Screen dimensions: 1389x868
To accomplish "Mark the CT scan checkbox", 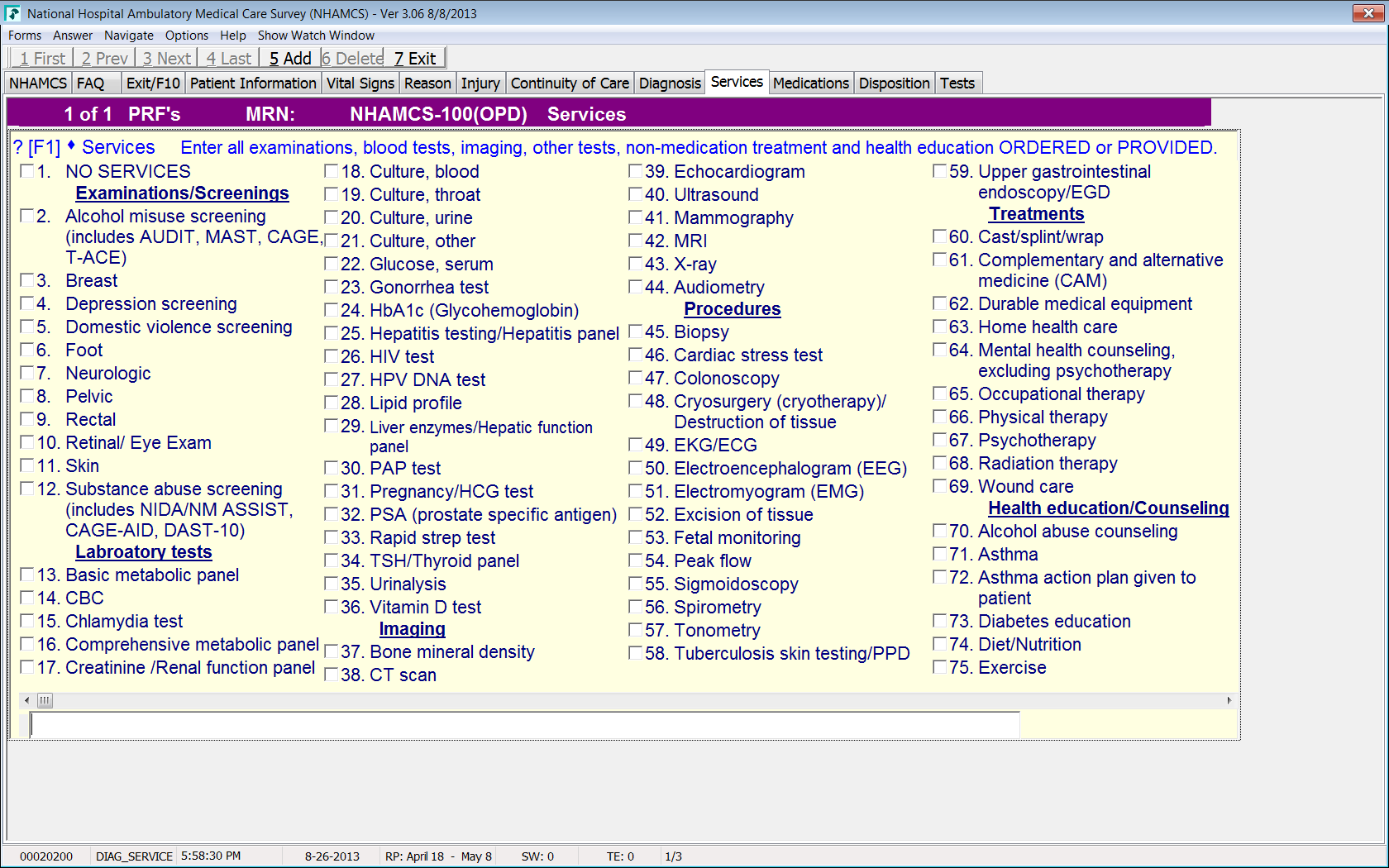I will coord(331,675).
